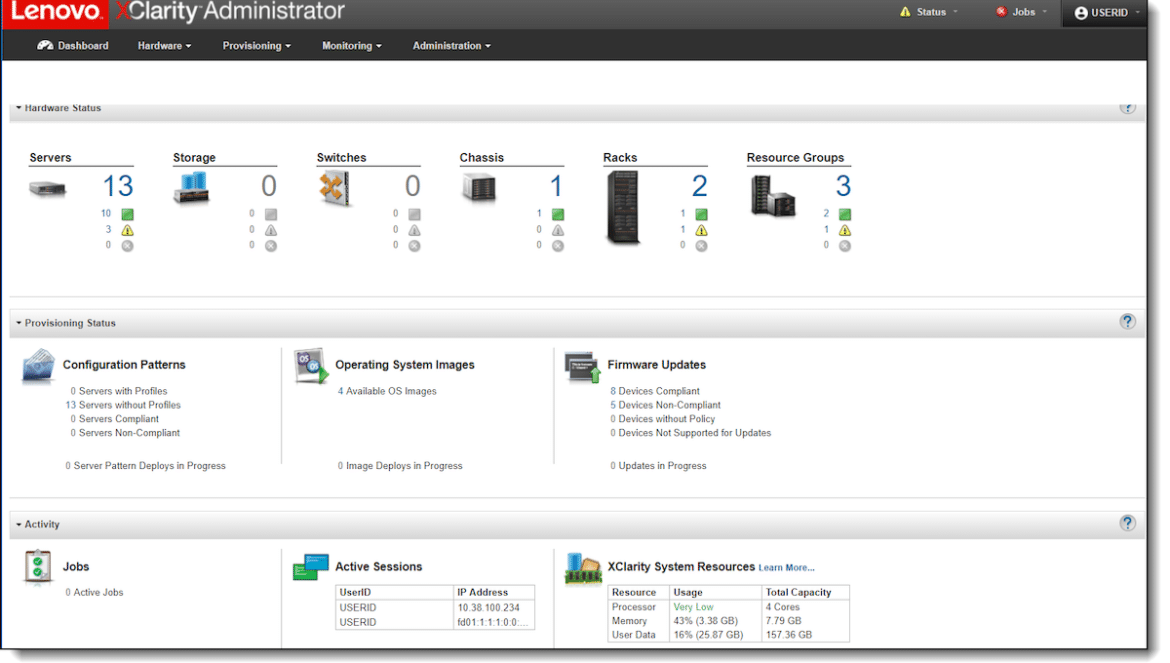Image resolution: width=1170 pixels, height=663 pixels.
Task: Click the IP address 10.38.100.234 cell
Action: pyautogui.click(x=493, y=608)
